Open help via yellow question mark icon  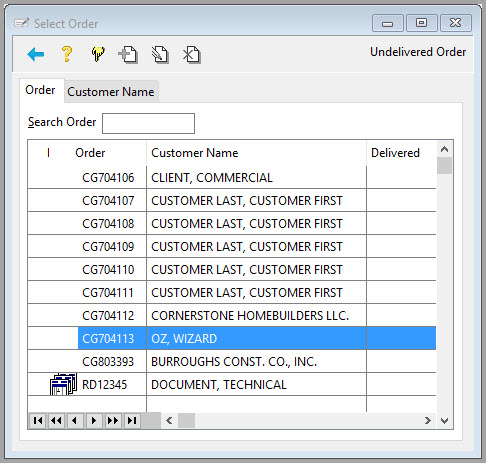tap(67, 54)
